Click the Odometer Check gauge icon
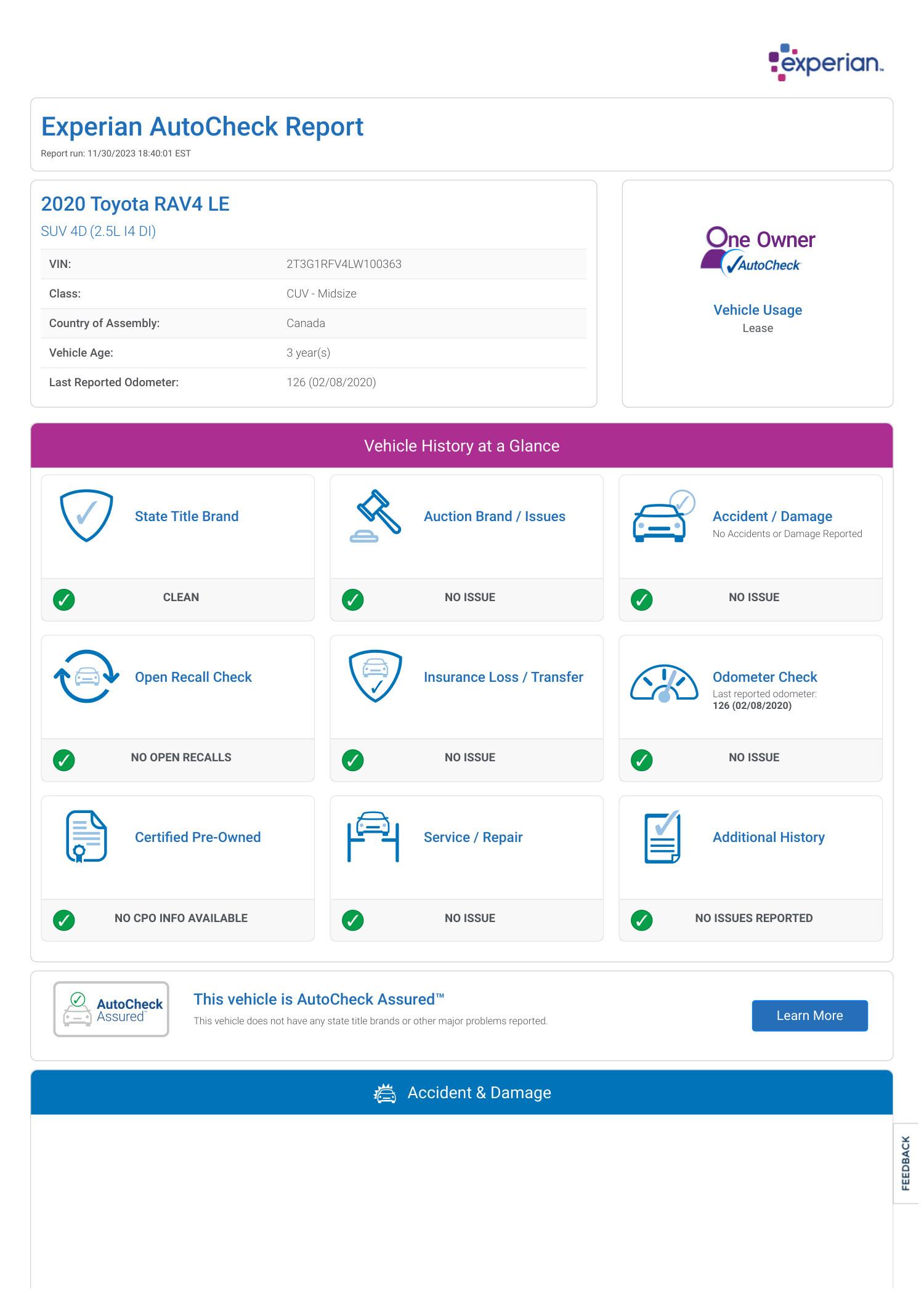The width and height of the screenshot is (924, 1307). point(663,683)
